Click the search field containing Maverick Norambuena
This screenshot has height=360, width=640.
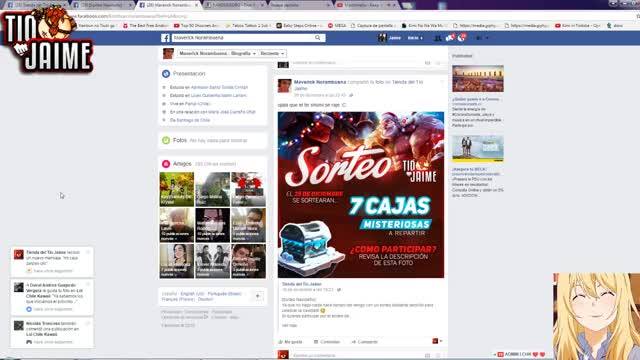pos(244,38)
